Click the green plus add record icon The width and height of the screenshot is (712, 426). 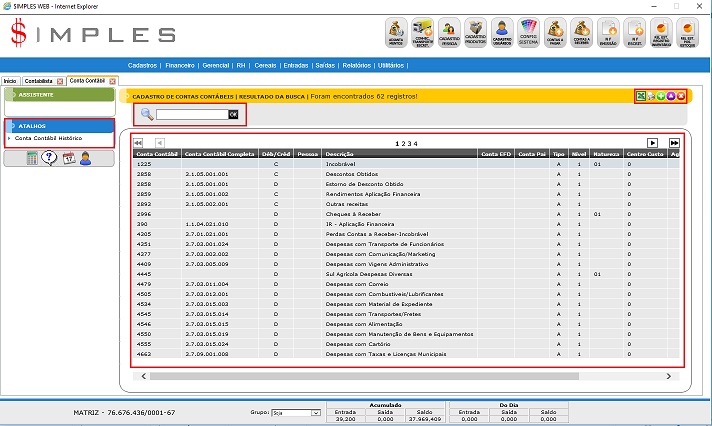click(660, 96)
